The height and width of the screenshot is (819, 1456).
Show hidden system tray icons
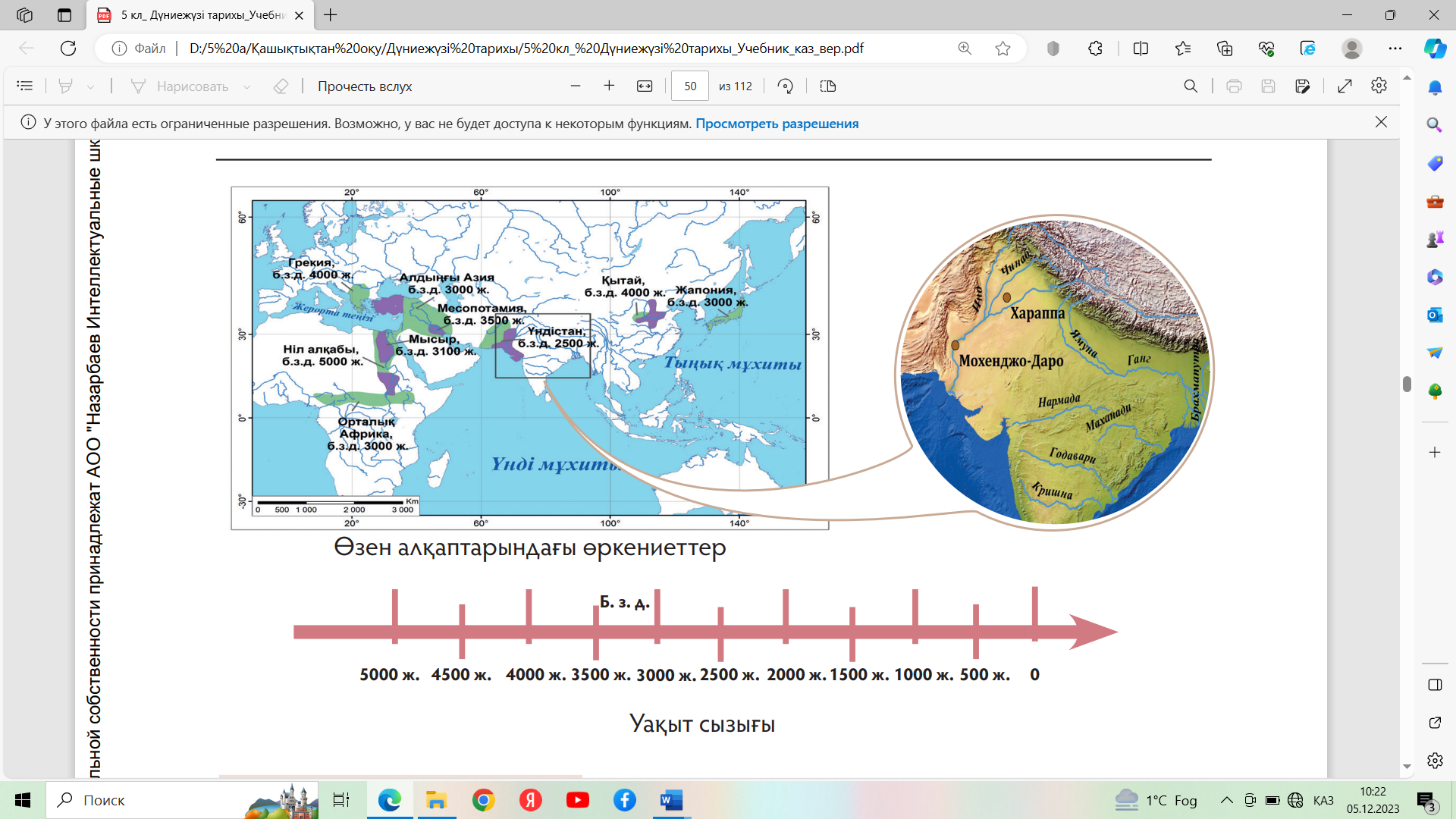[x=1226, y=800]
